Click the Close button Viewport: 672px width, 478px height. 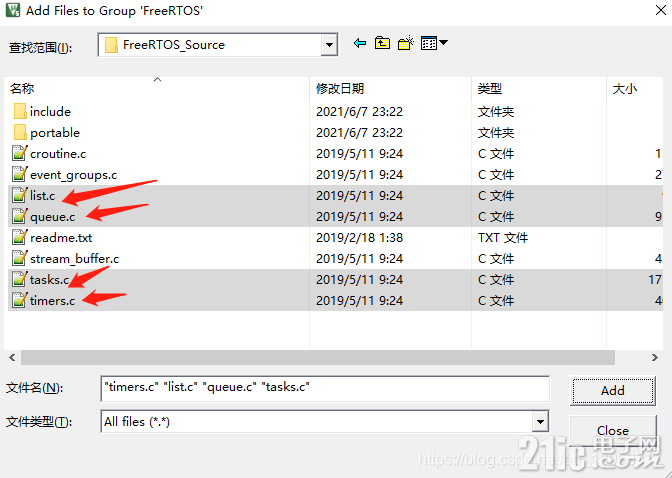612,430
